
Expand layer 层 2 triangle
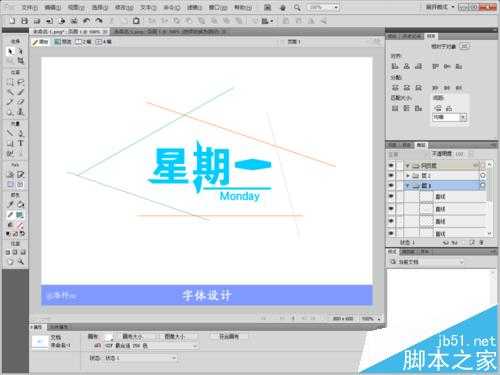pyautogui.click(x=407, y=175)
